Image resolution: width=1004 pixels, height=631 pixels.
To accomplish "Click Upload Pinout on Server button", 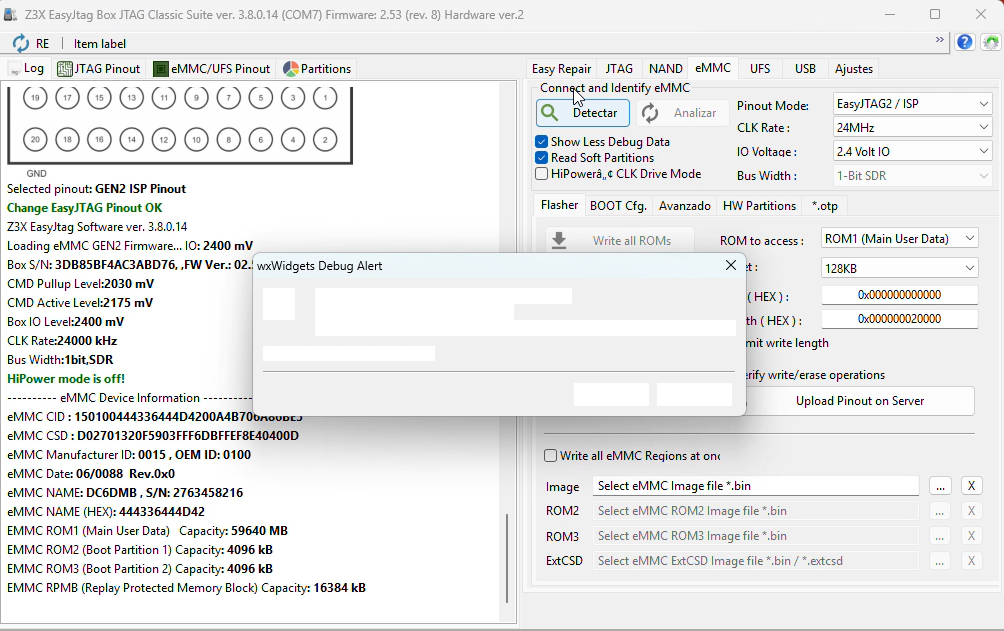I will [x=859, y=401].
